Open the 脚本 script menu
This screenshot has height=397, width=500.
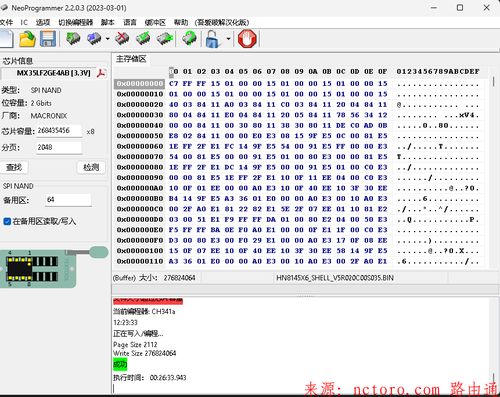[x=107, y=22]
